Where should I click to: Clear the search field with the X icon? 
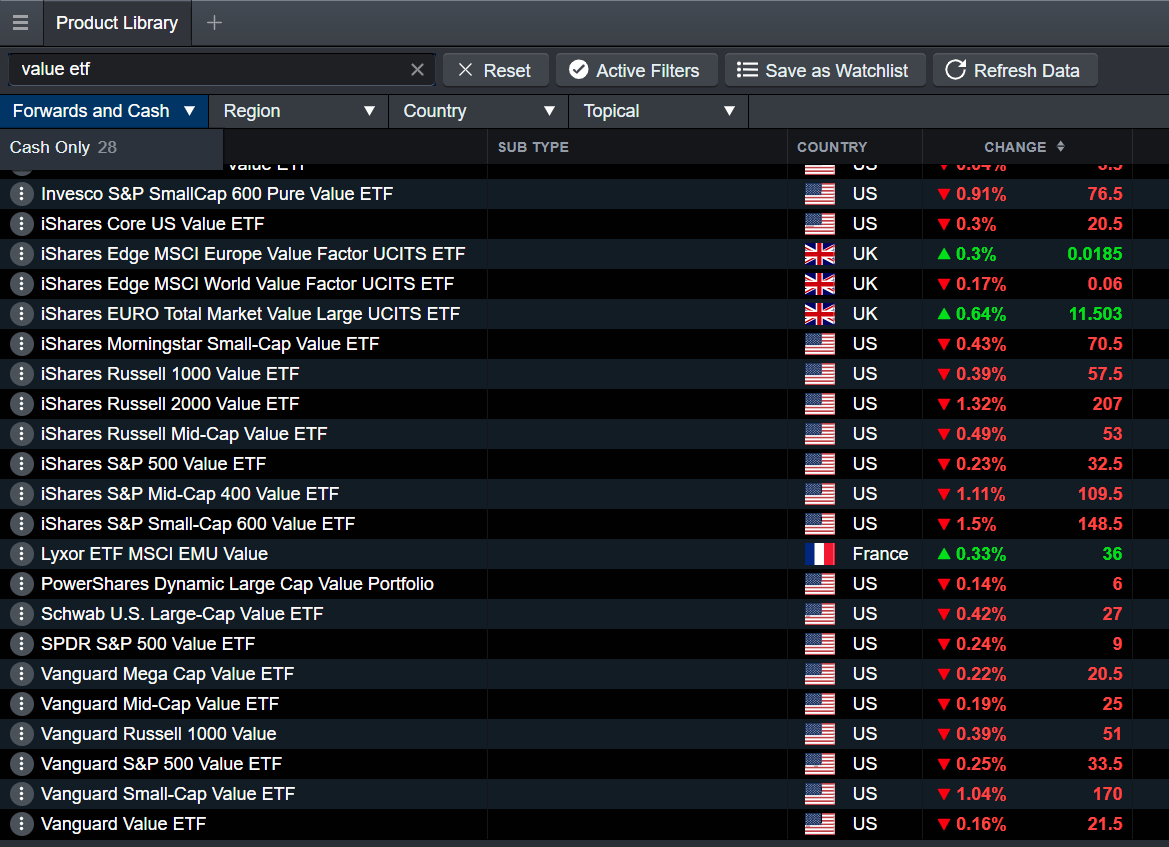point(418,69)
